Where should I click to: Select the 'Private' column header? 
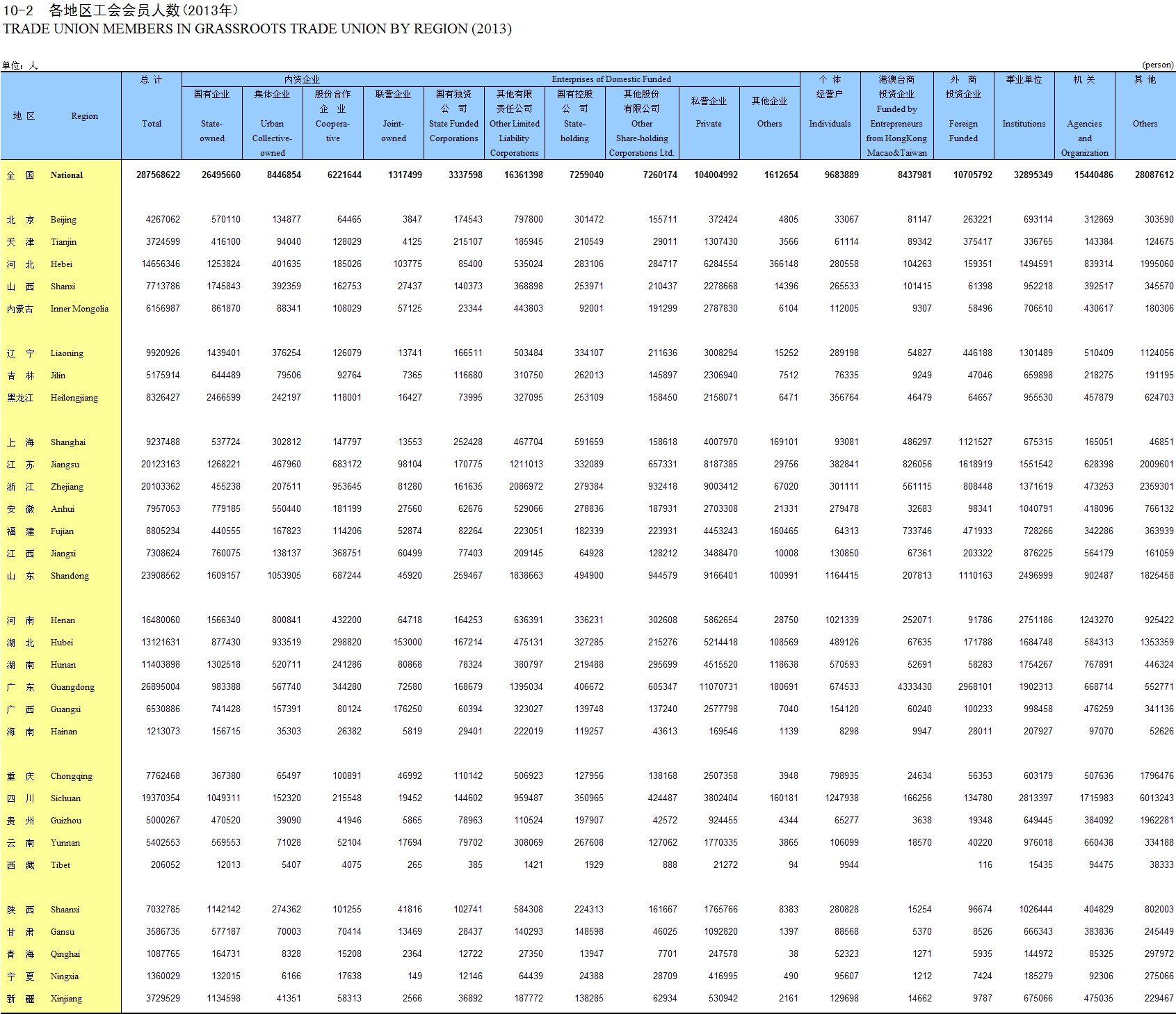click(709, 124)
